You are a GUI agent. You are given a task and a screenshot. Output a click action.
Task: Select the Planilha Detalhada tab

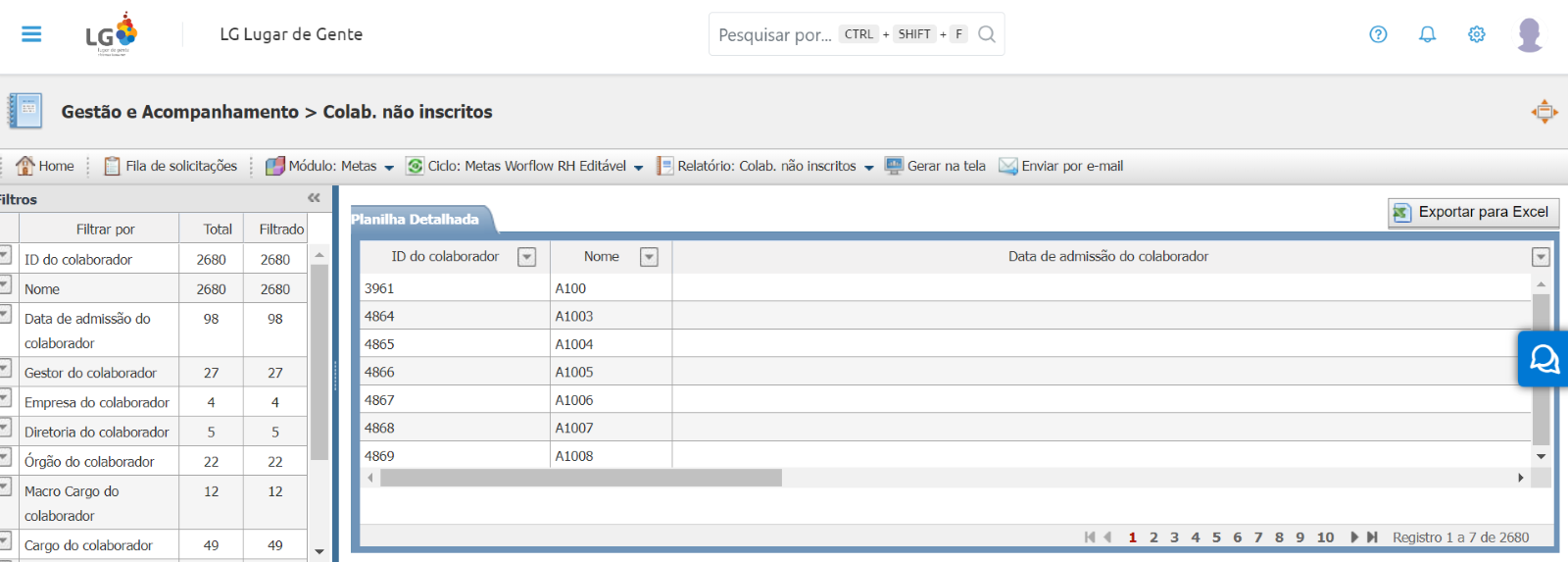(x=421, y=219)
